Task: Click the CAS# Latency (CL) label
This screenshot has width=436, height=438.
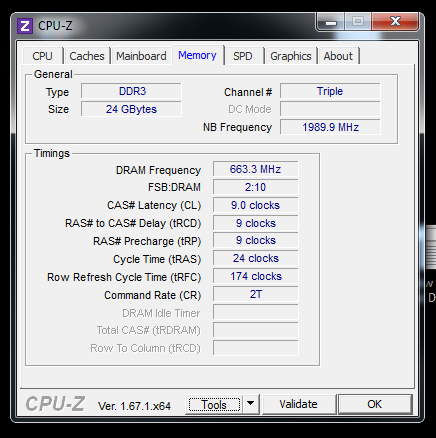Action: coord(154,205)
